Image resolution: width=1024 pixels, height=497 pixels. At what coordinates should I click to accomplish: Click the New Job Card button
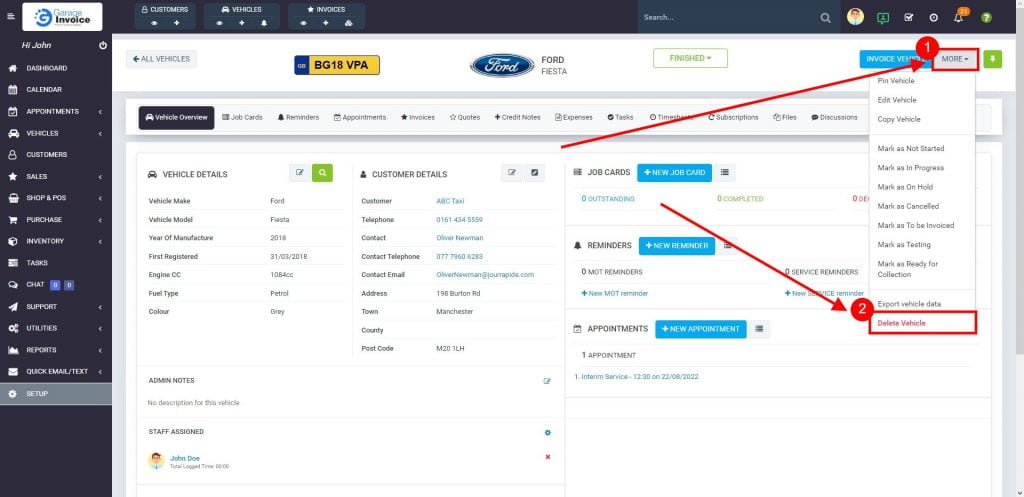click(674, 172)
